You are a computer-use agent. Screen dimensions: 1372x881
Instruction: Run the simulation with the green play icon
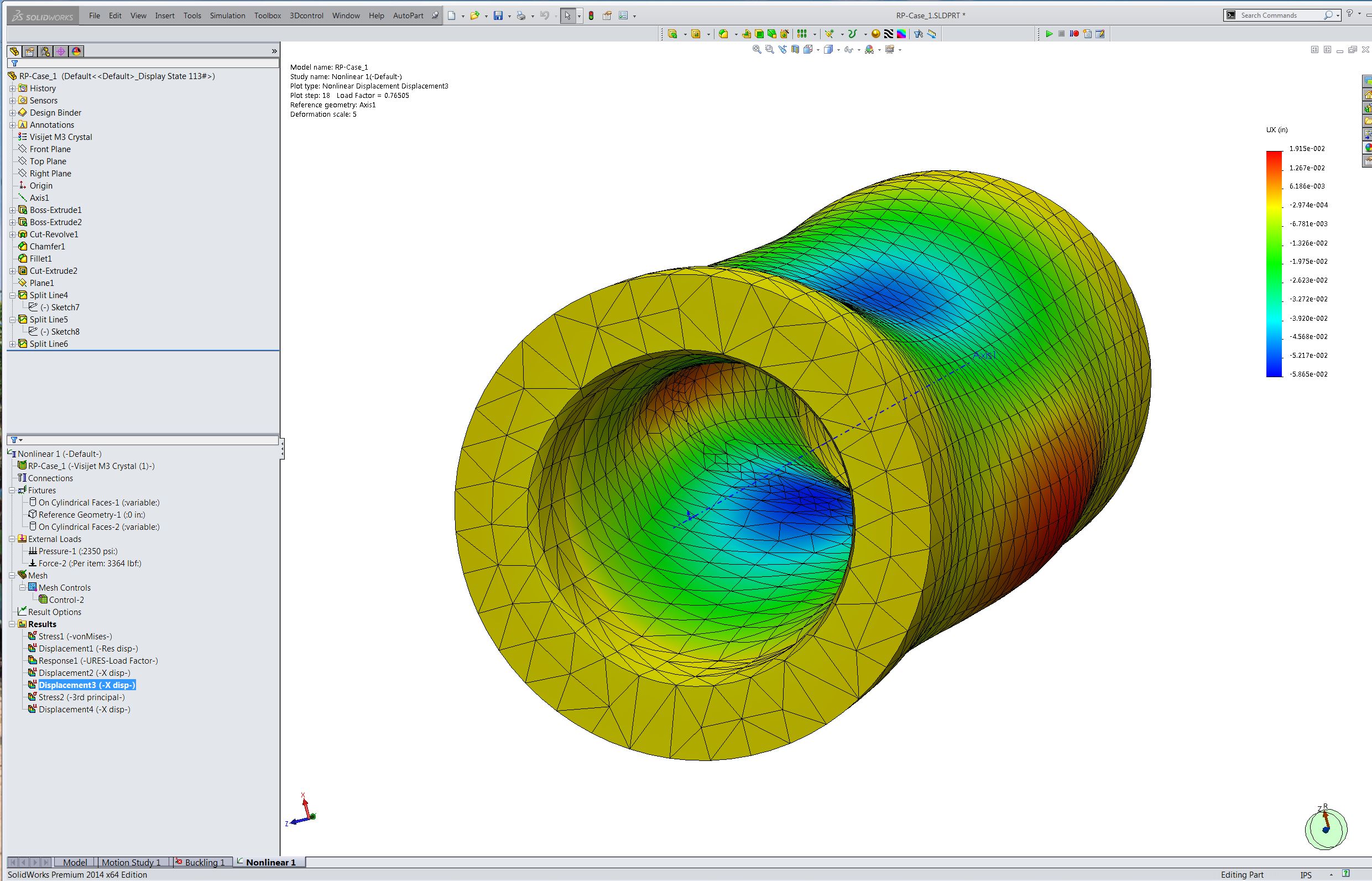(1049, 34)
